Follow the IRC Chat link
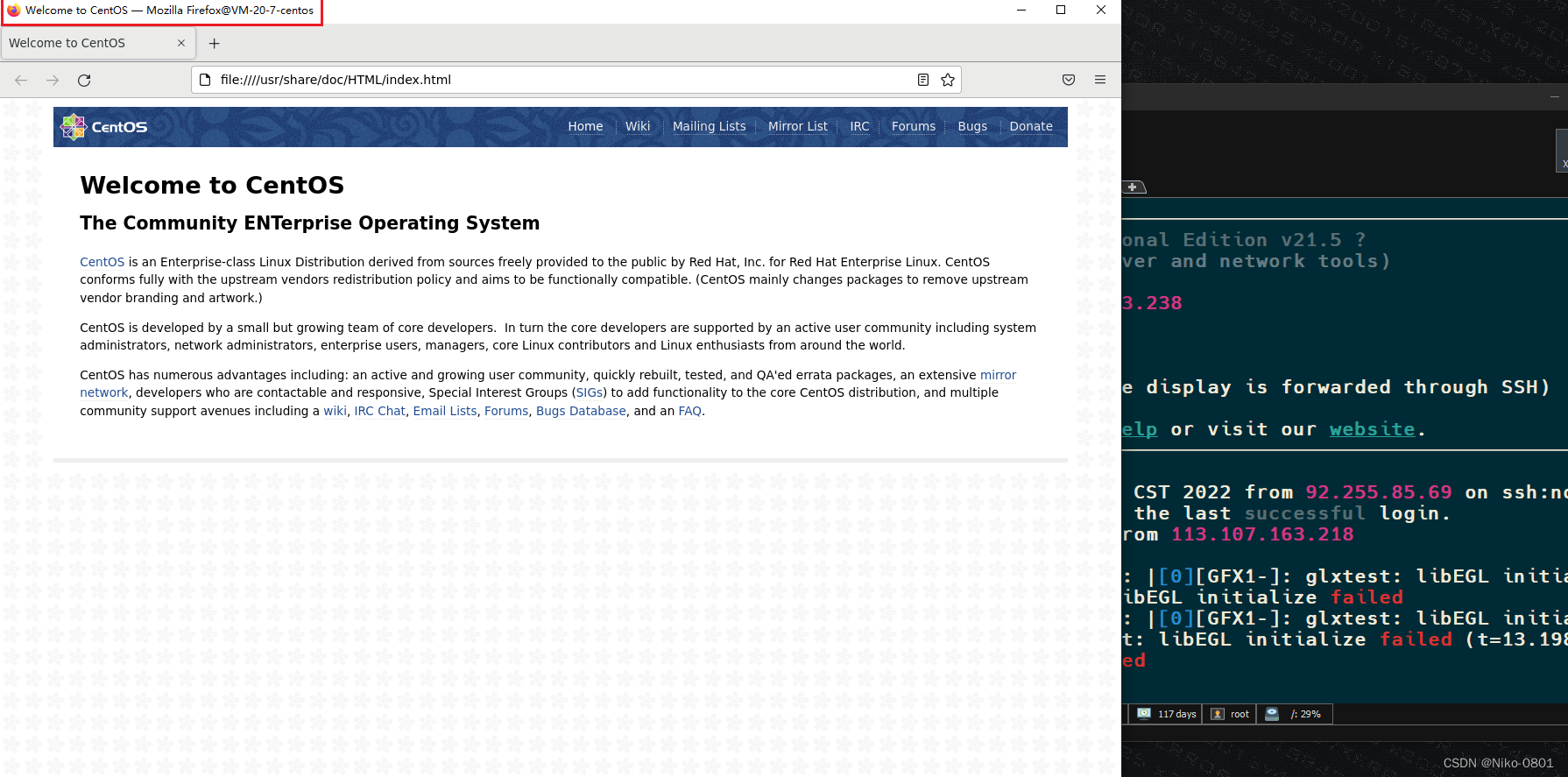Viewport: 1568px width, 777px height. click(x=379, y=411)
